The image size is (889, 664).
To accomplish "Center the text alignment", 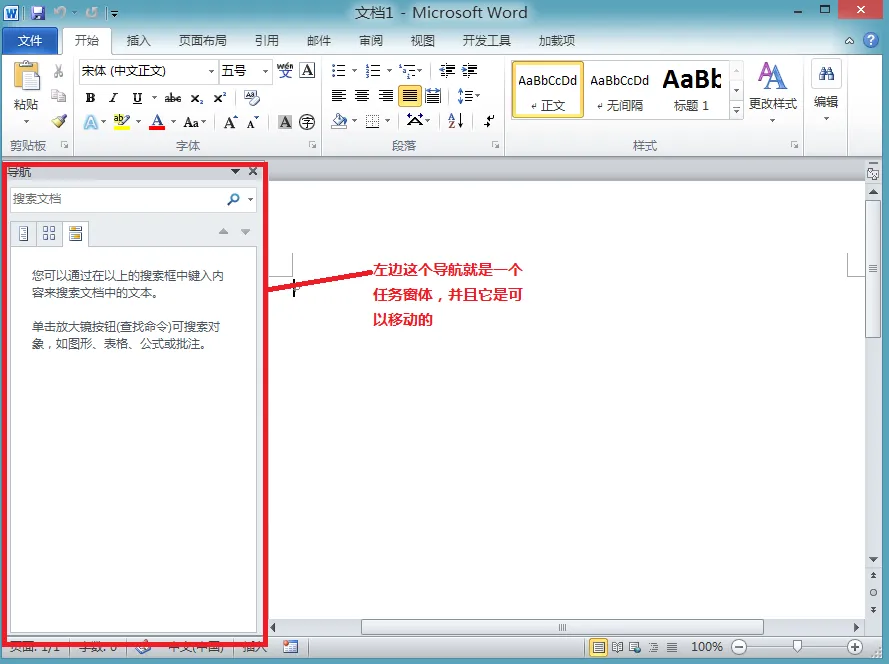I will pyautogui.click(x=362, y=96).
